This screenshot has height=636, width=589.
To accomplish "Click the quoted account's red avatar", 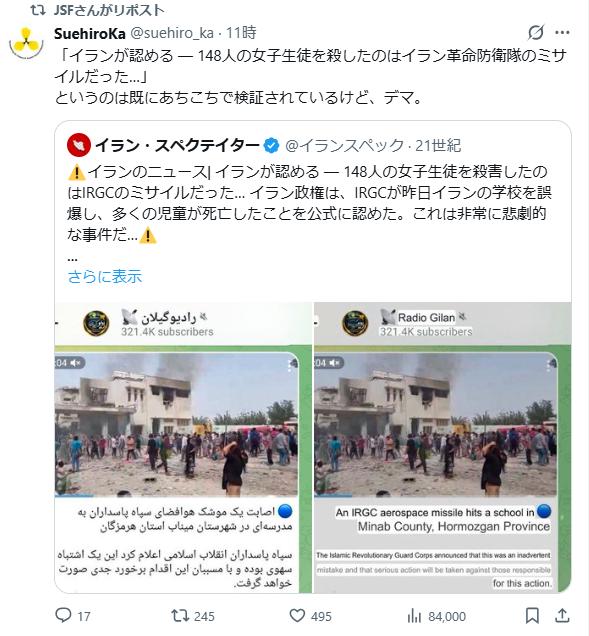I will click(79, 145).
